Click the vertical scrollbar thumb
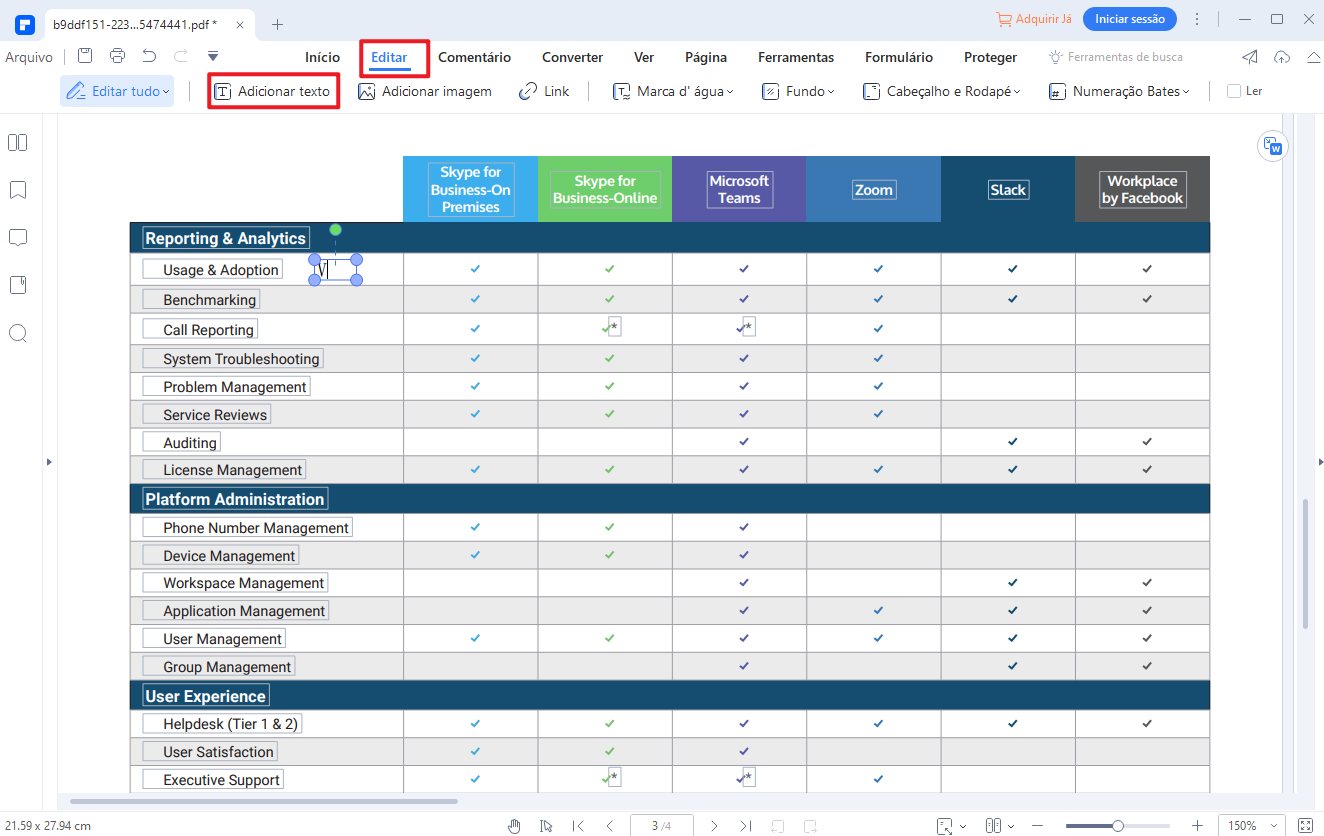The width and height of the screenshot is (1324, 836). [1305, 564]
